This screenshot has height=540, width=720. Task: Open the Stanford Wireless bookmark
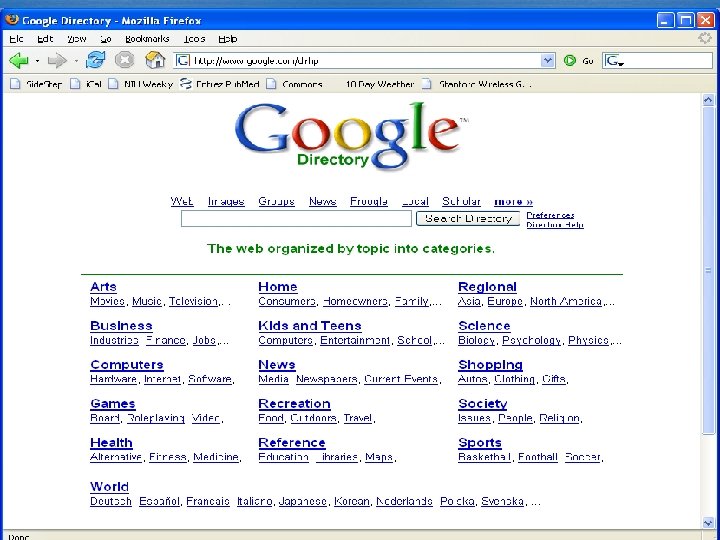(x=476, y=84)
